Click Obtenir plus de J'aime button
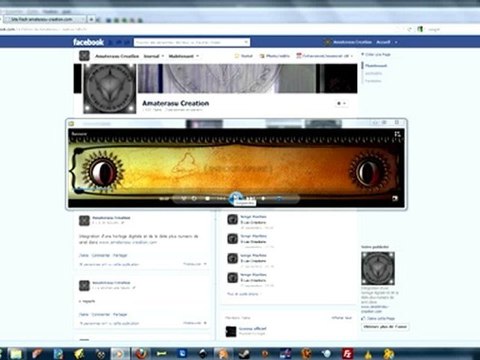This screenshot has width=480, height=360. click(x=385, y=327)
